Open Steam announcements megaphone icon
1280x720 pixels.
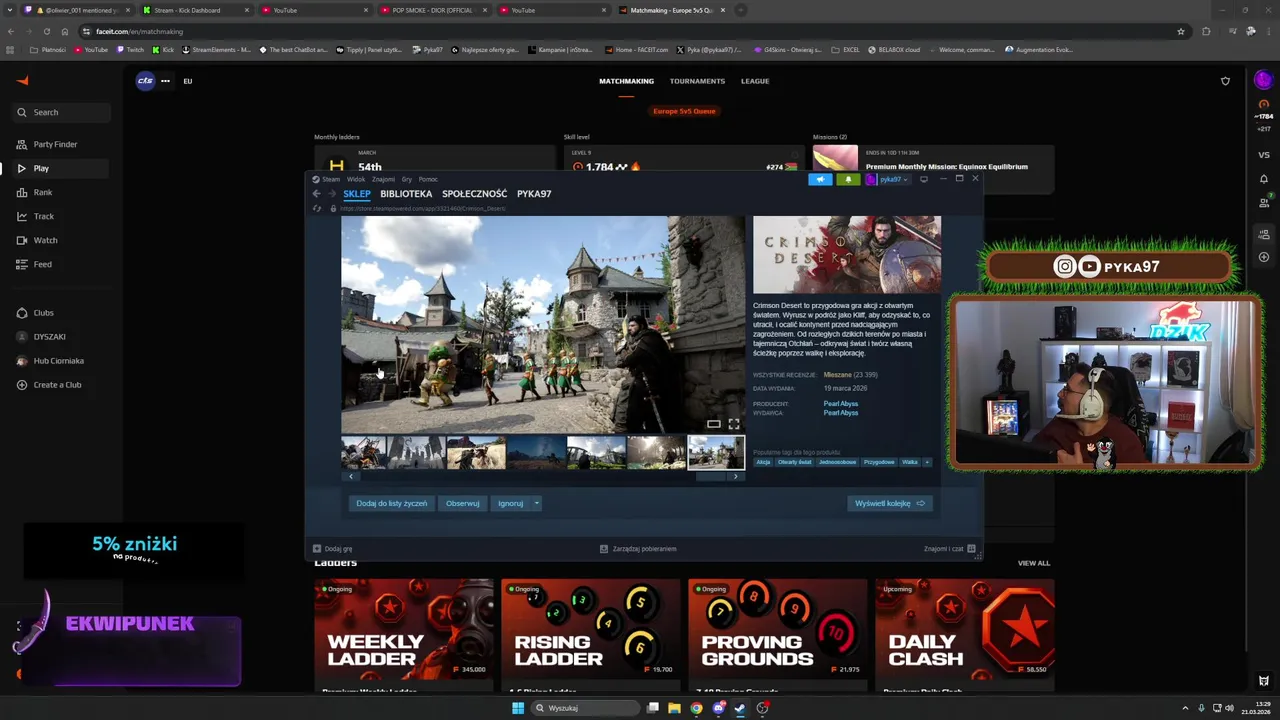(x=820, y=179)
